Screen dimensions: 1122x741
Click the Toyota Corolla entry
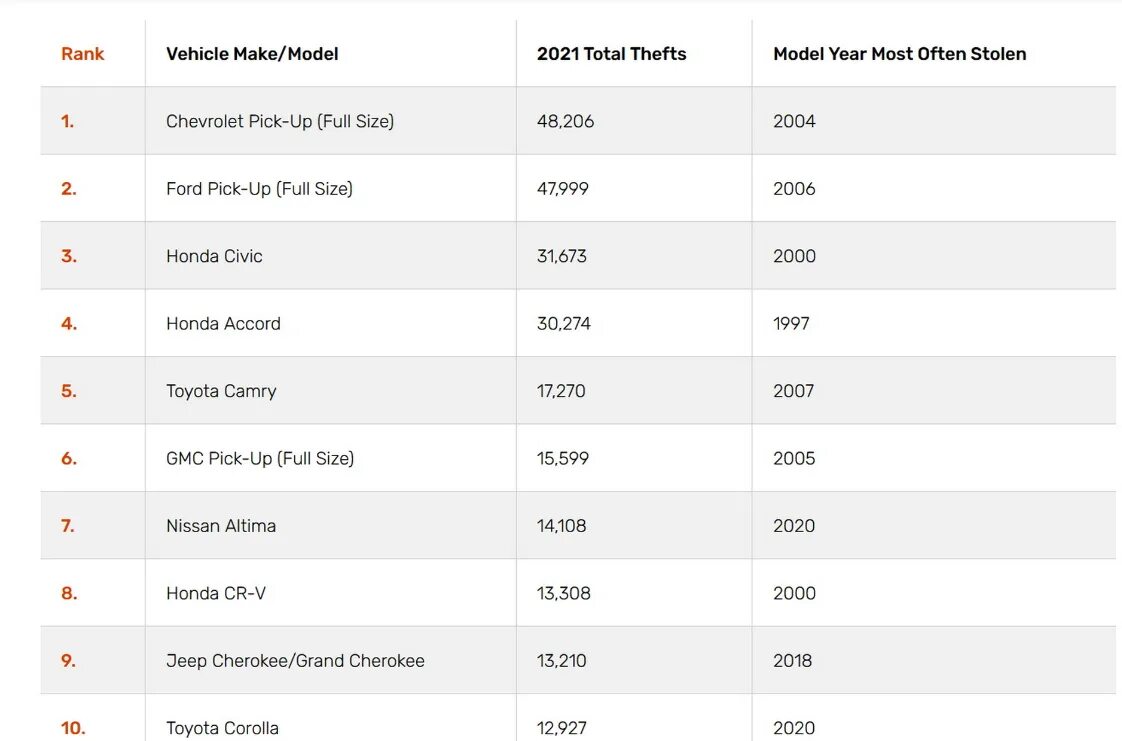click(x=222, y=728)
